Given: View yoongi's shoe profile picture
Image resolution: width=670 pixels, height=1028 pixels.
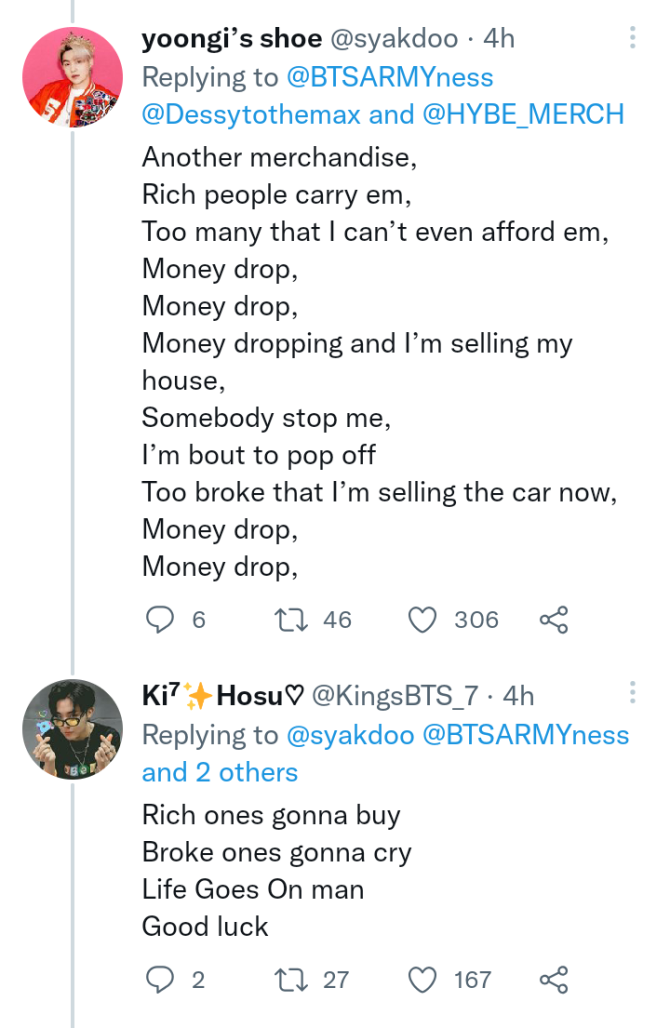Looking at the screenshot, I should click(72, 77).
